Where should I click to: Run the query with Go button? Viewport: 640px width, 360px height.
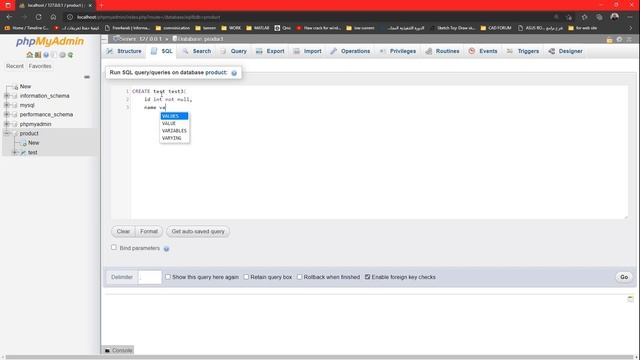(624, 277)
